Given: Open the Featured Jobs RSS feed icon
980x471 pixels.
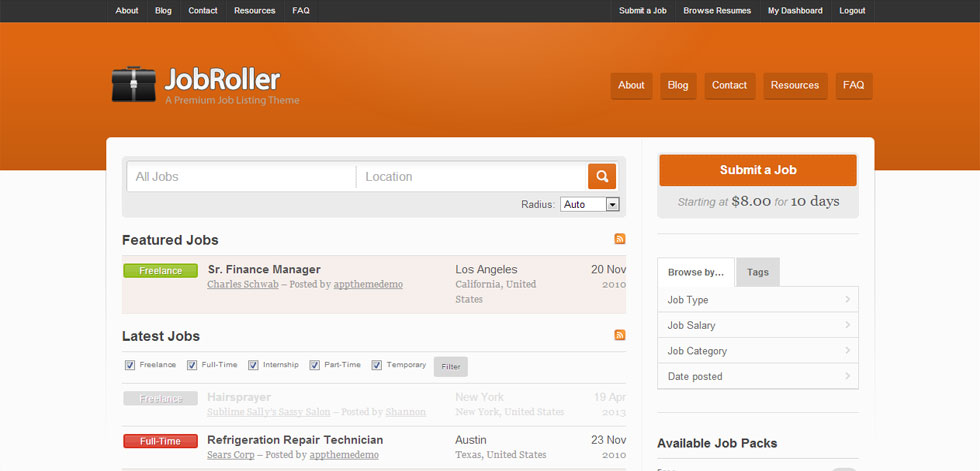Looking at the screenshot, I should pyautogui.click(x=620, y=239).
